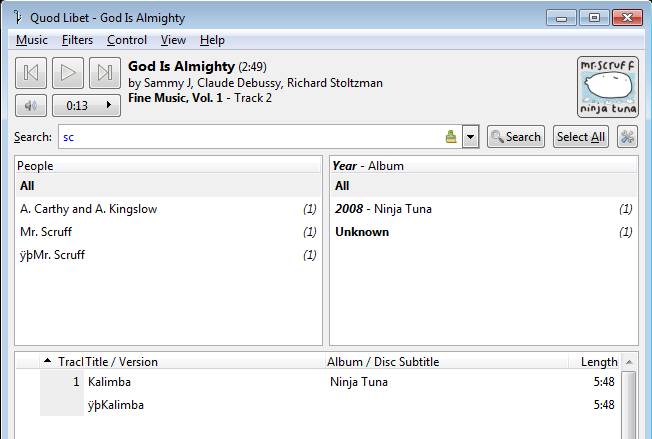The height and width of the screenshot is (439, 652).
Task: Maximize the Quod Libet window
Action: pyautogui.click(x=594, y=18)
